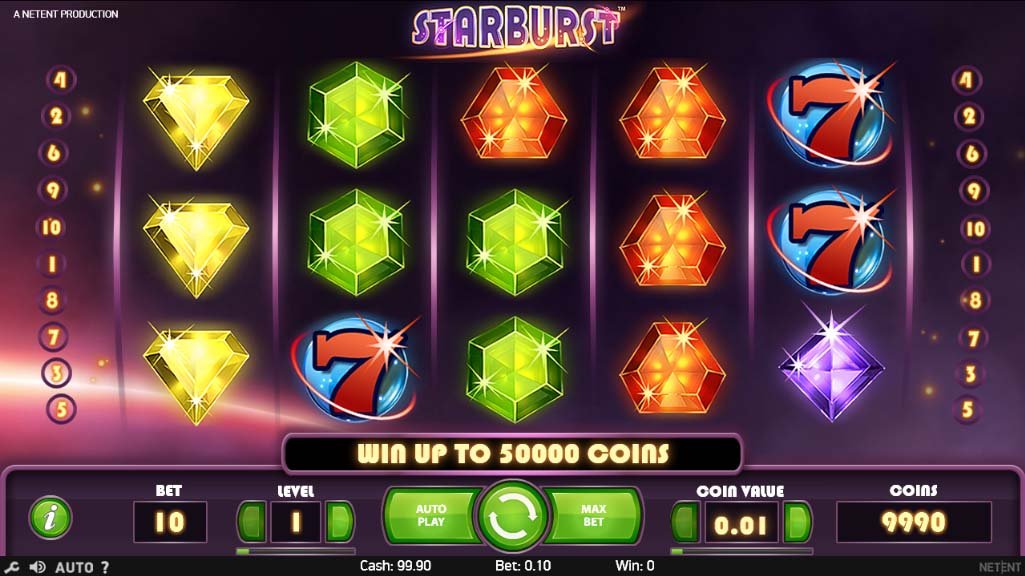1025x576 pixels.
Task: Mute sound using the speaker icon
Action: coord(38,567)
